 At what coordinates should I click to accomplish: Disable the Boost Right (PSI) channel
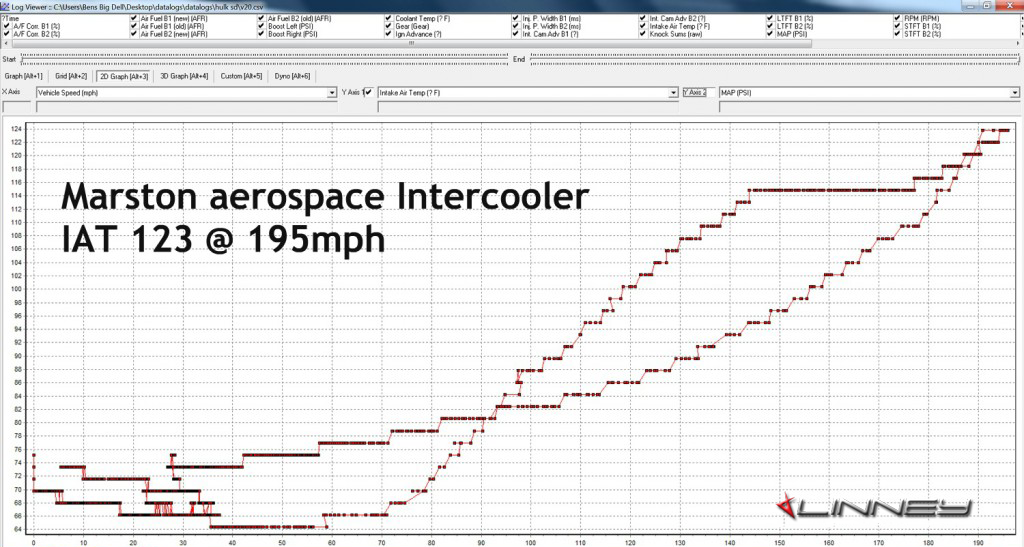click(261, 34)
